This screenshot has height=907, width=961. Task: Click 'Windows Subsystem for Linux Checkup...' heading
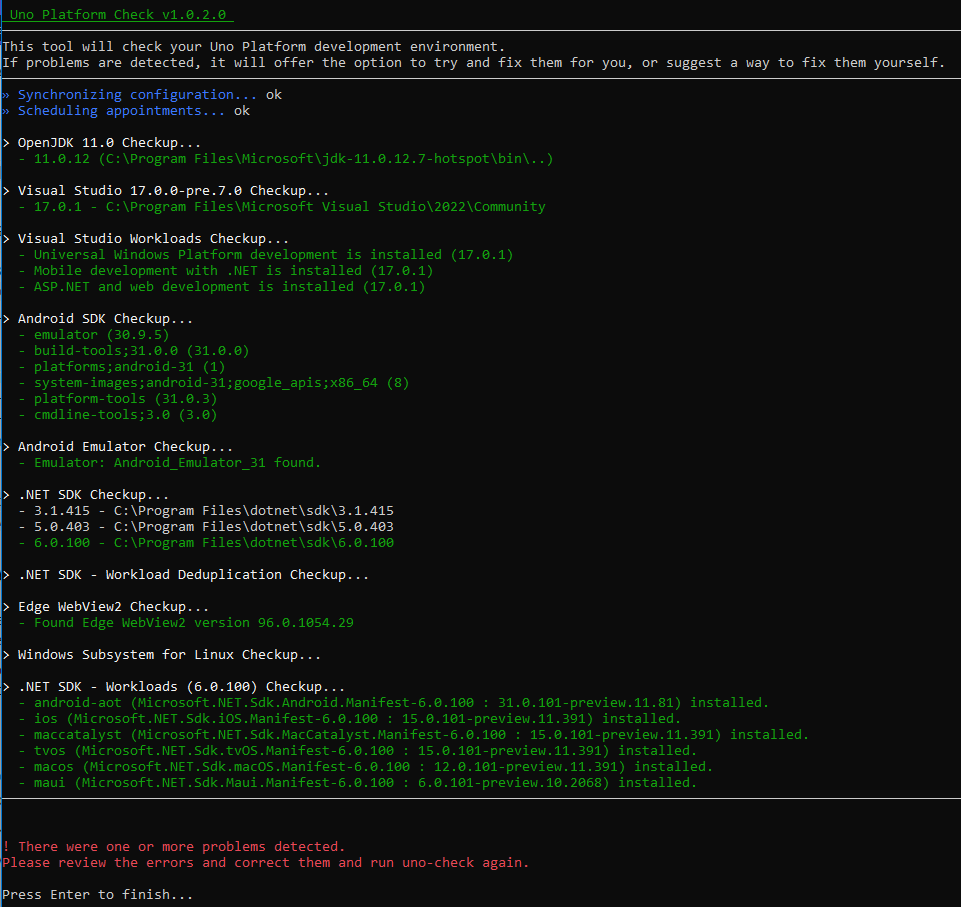(x=162, y=653)
